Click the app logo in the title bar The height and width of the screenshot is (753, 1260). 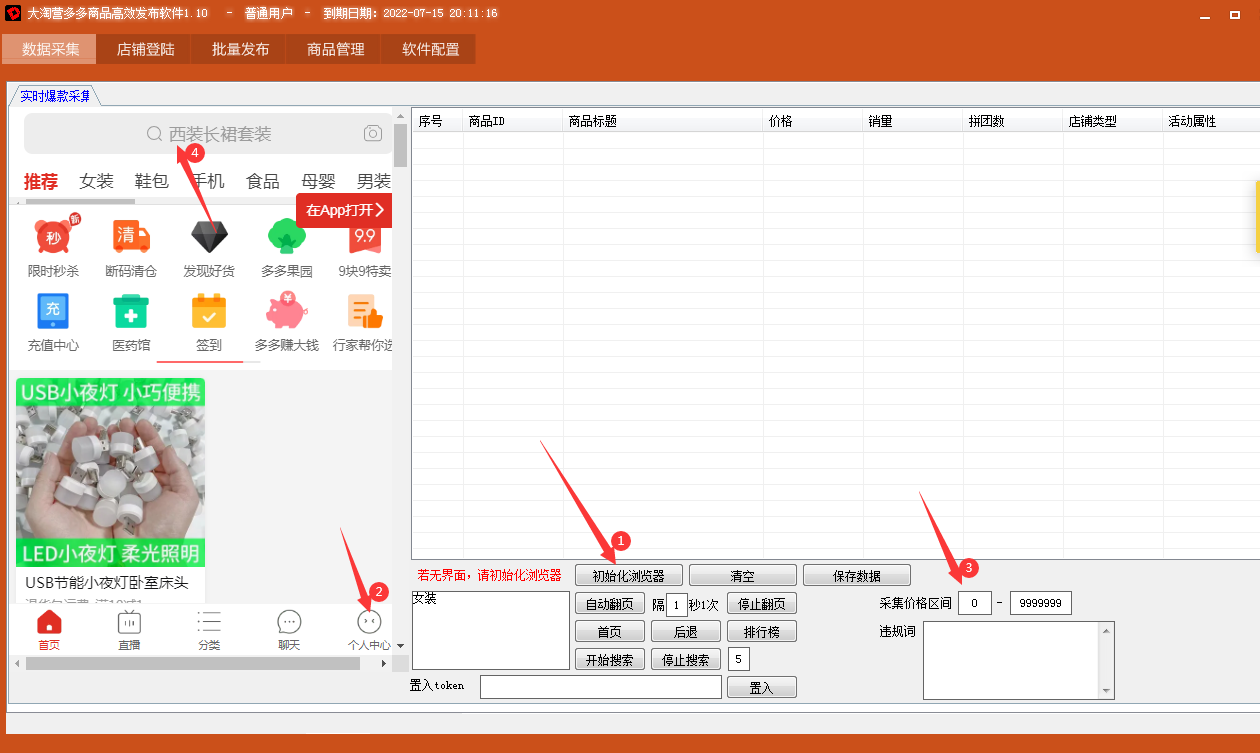(x=13, y=14)
